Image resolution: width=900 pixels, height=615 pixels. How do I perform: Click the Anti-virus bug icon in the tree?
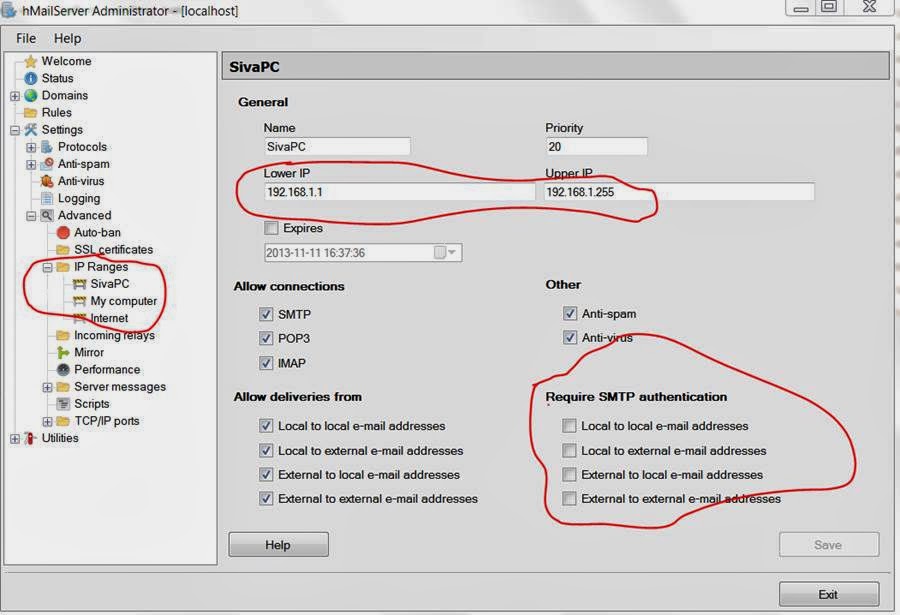click(47, 181)
